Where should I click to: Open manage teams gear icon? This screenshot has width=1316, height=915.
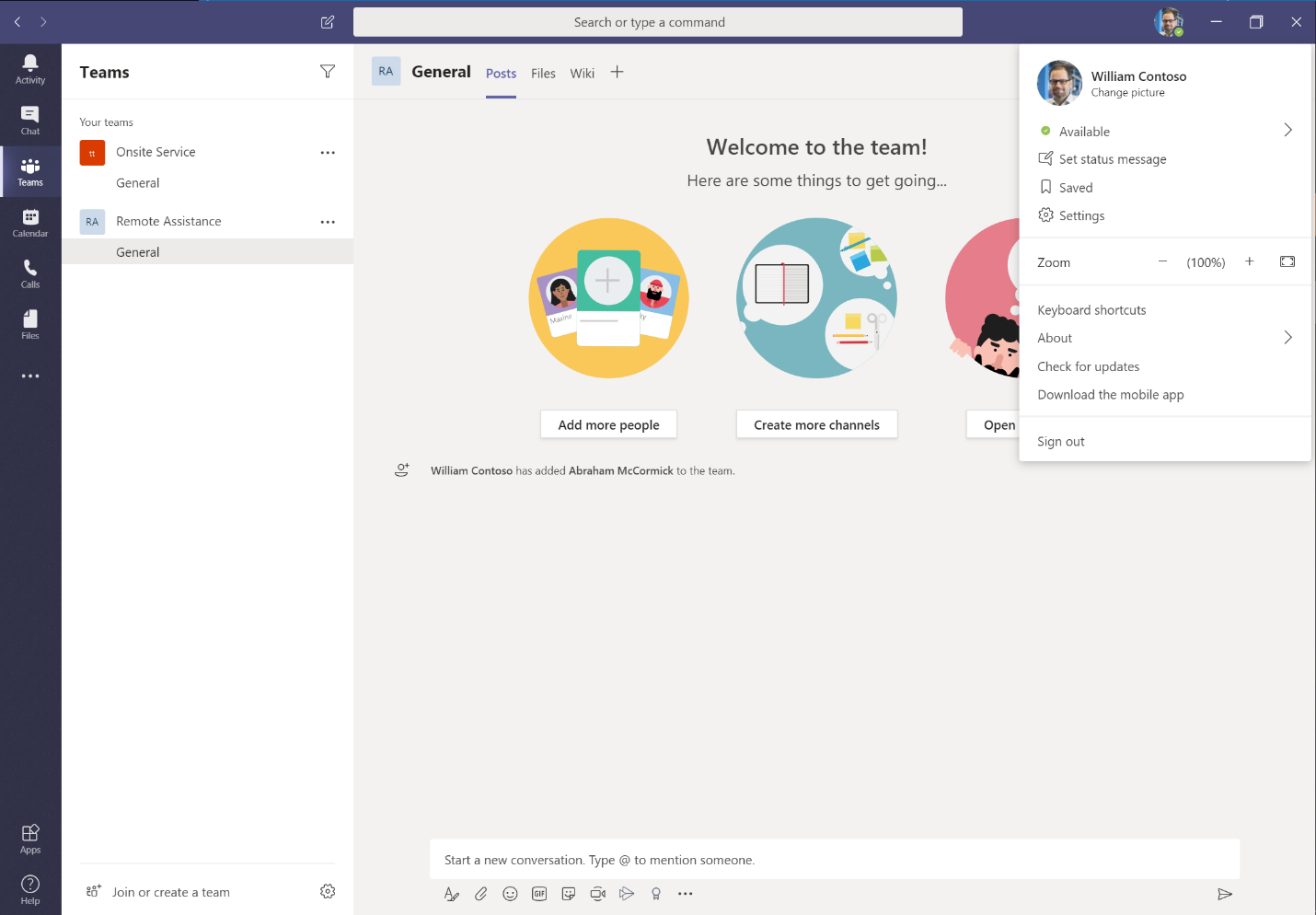pyautogui.click(x=328, y=891)
